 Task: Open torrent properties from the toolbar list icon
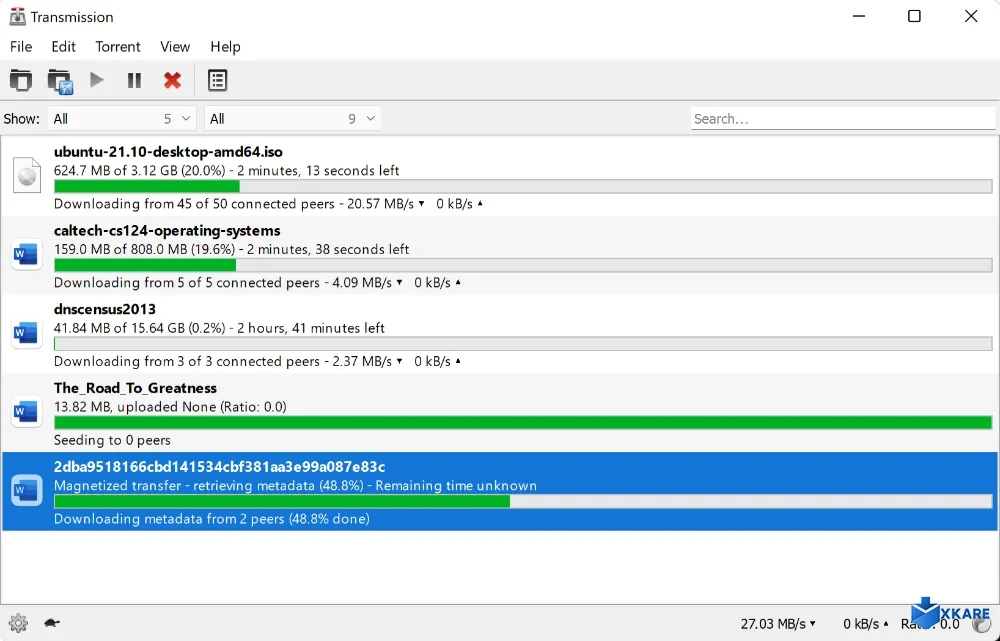[x=217, y=80]
